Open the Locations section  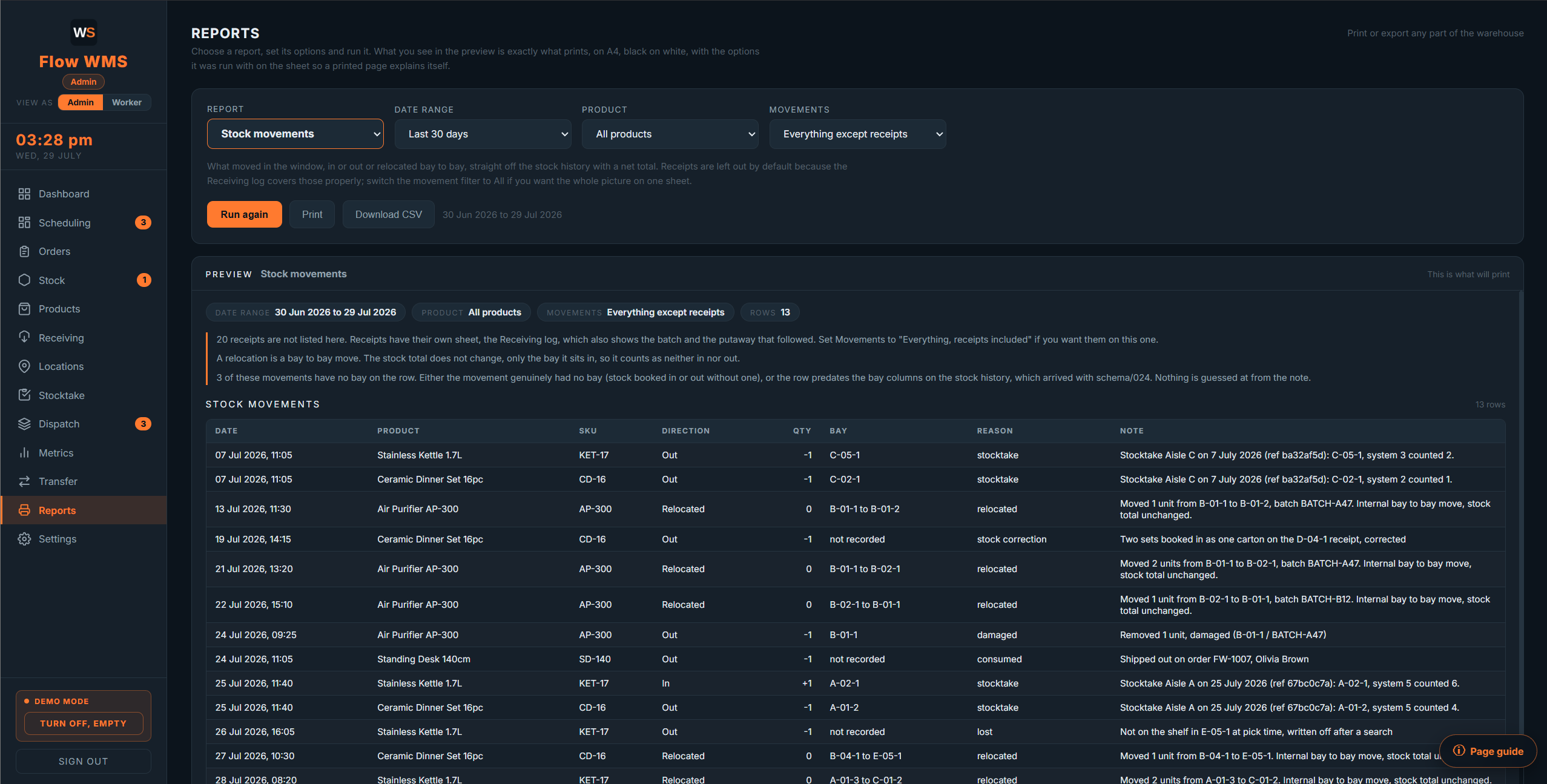84,366
